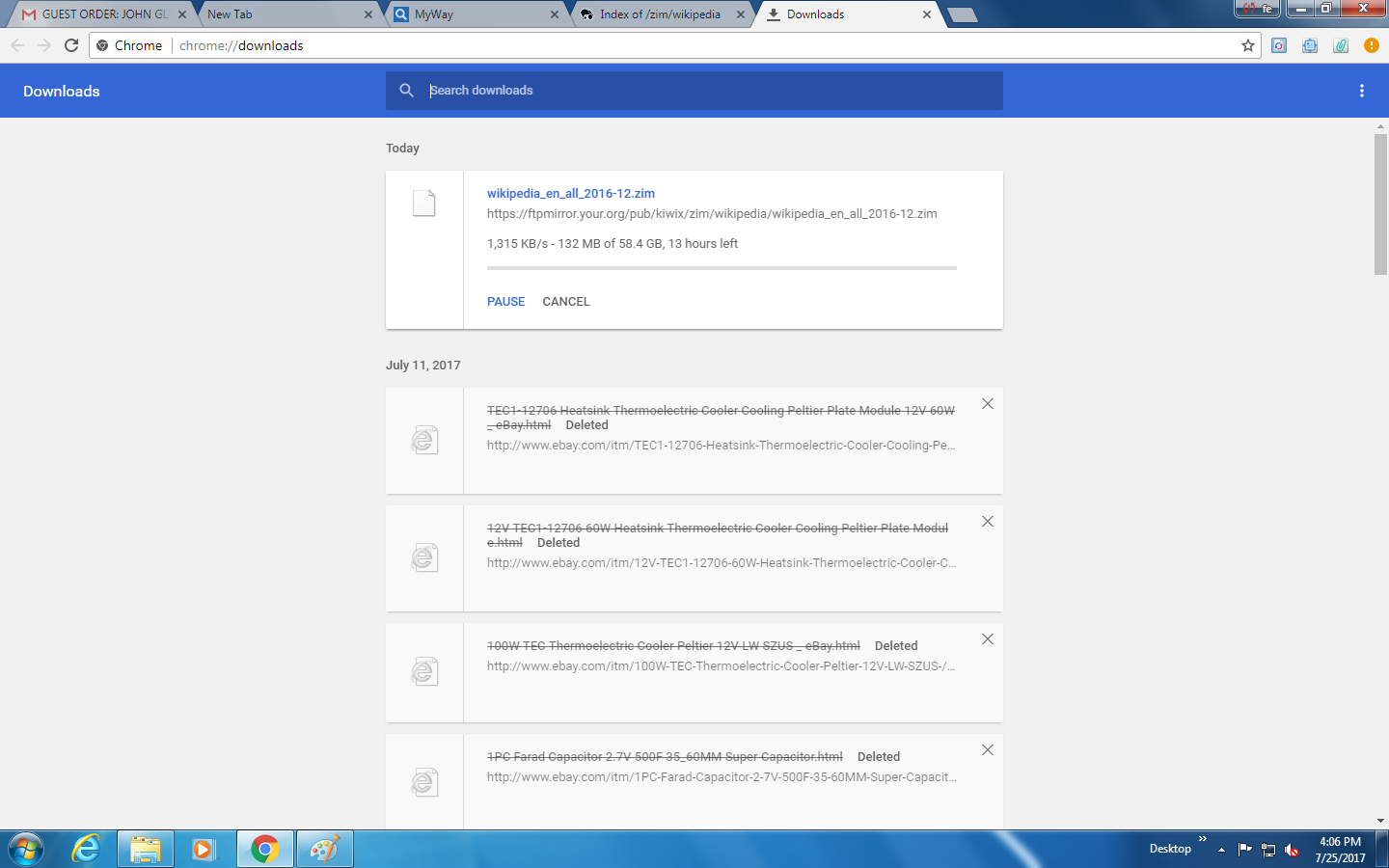The image size is (1389, 868).
Task: Launch Internet Explorer from the taskbar
Action: (87, 849)
